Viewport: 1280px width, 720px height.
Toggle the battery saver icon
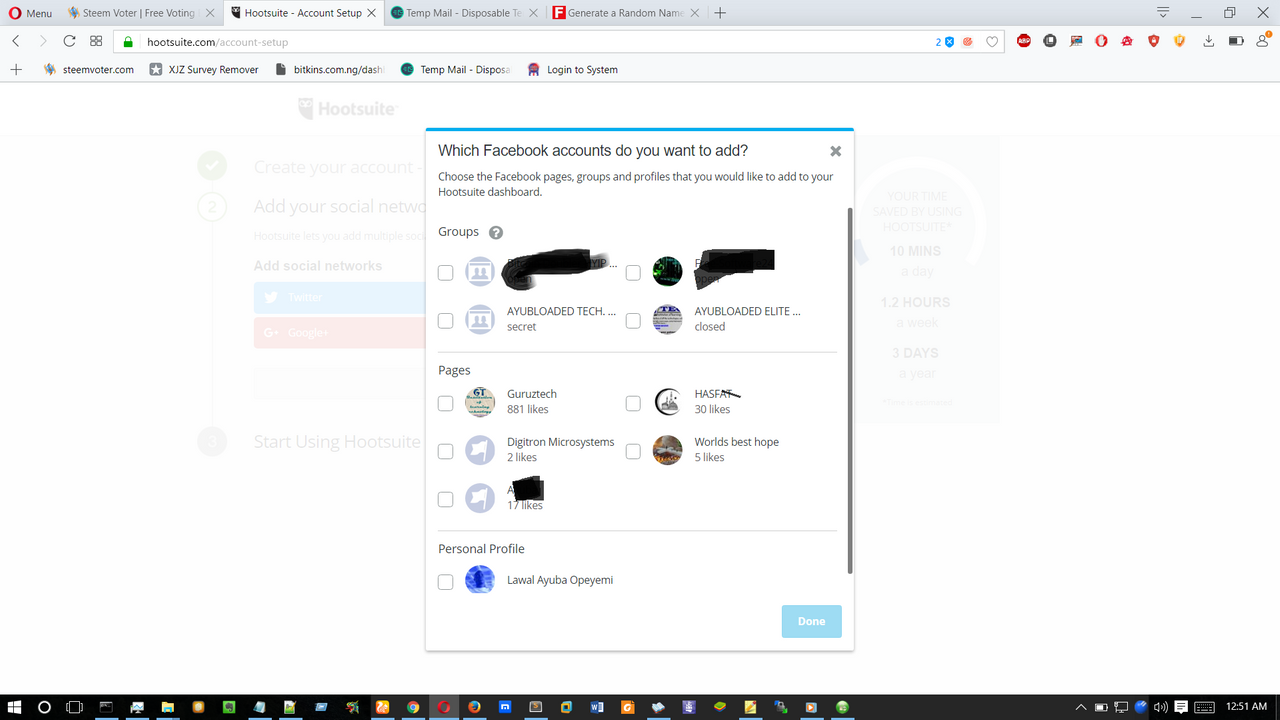pyautogui.click(x=1236, y=41)
